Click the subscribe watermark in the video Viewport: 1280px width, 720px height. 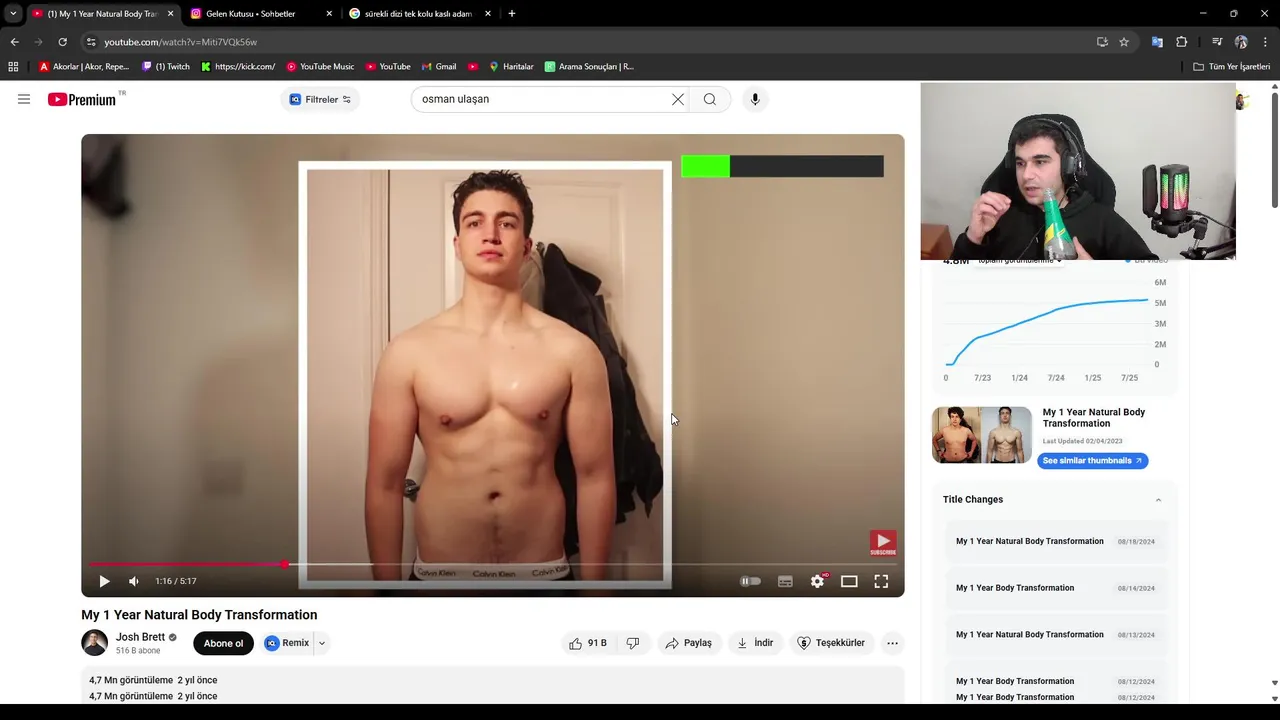(883, 543)
